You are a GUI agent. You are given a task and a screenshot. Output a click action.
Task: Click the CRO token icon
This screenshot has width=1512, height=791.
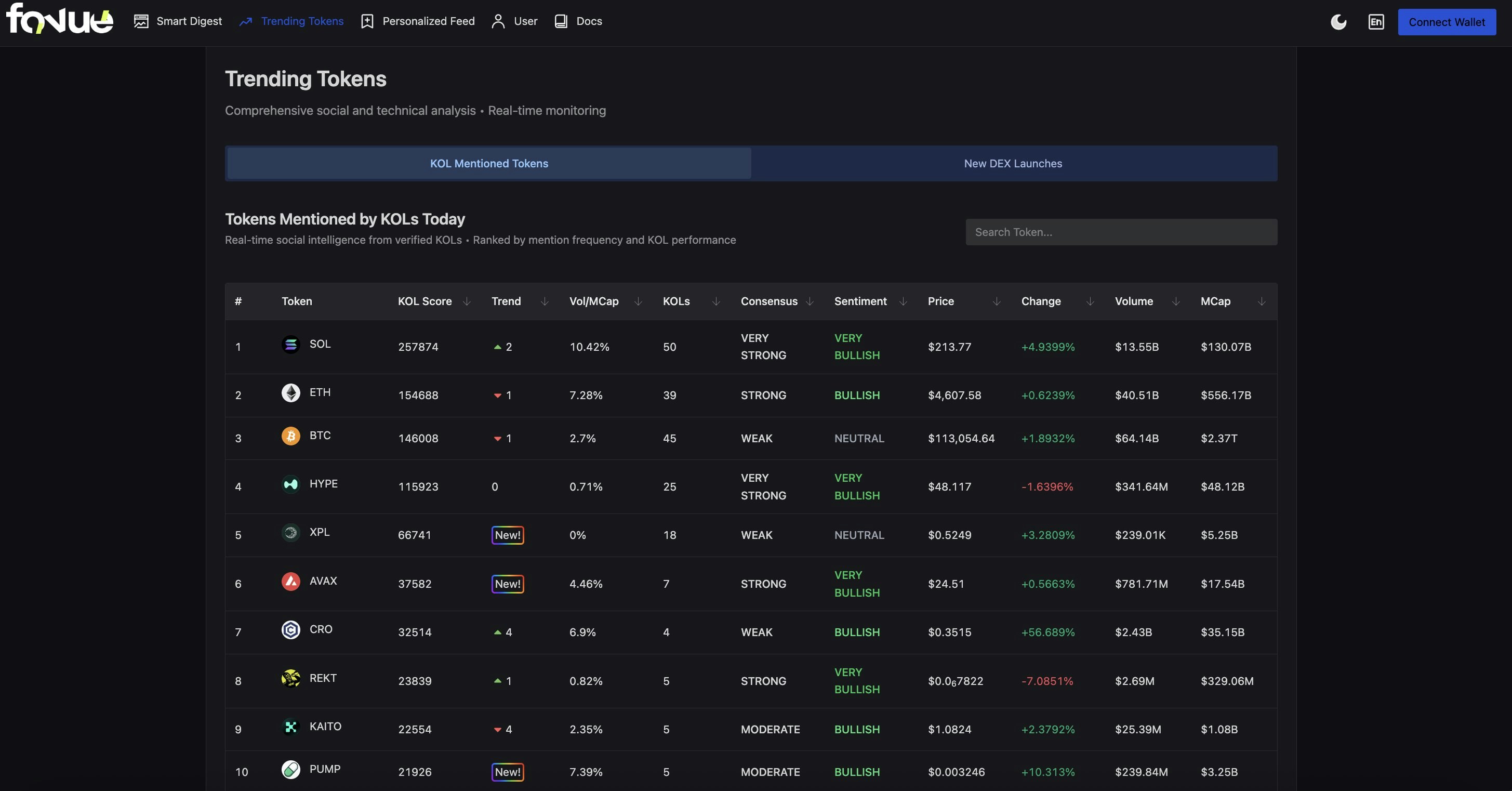point(290,629)
